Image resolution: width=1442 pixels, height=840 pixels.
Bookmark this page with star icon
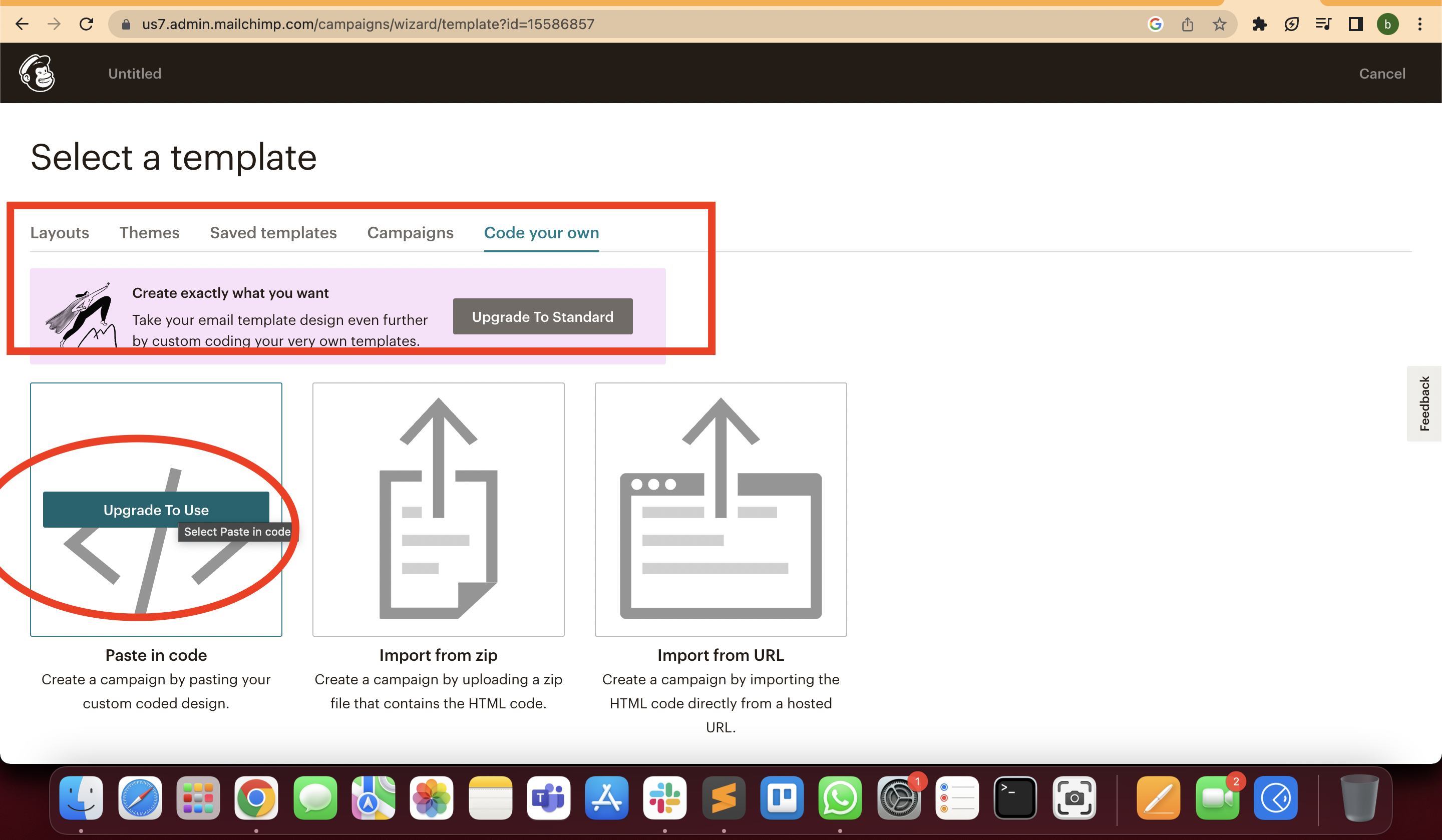pos(1219,24)
